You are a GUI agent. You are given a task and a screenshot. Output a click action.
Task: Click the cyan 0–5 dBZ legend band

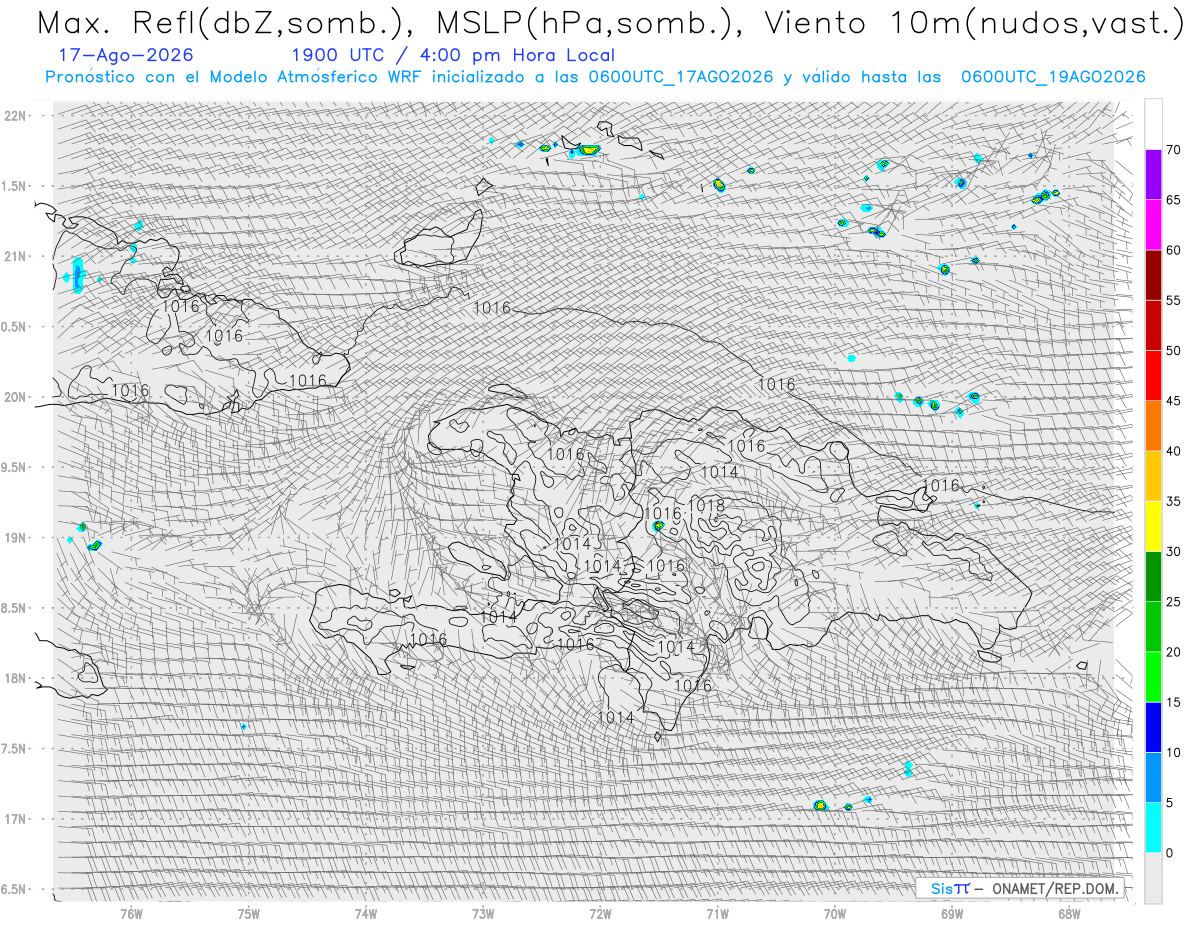pyautogui.click(x=1153, y=827)
